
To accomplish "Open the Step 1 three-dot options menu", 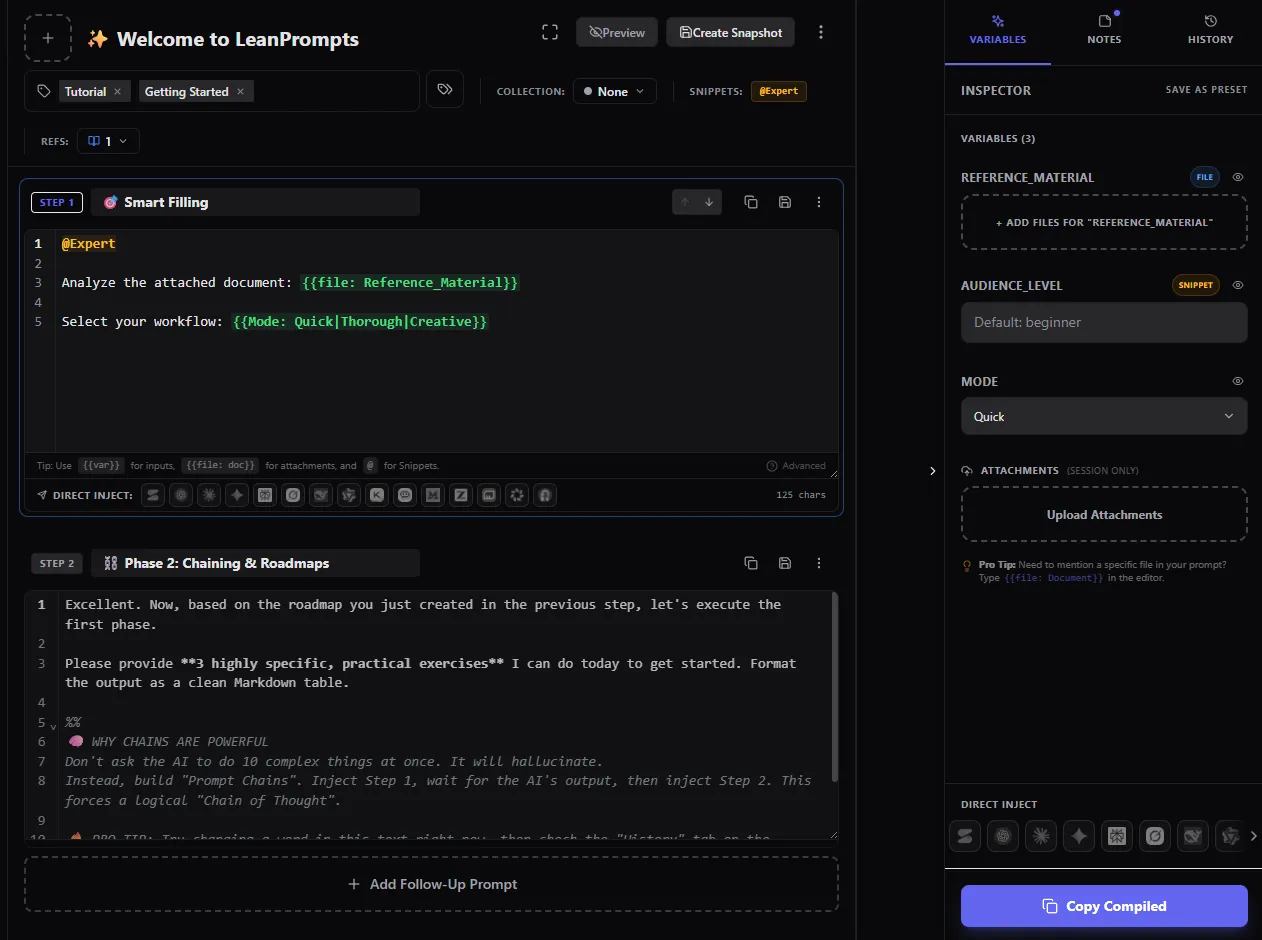I will point(819,202).
